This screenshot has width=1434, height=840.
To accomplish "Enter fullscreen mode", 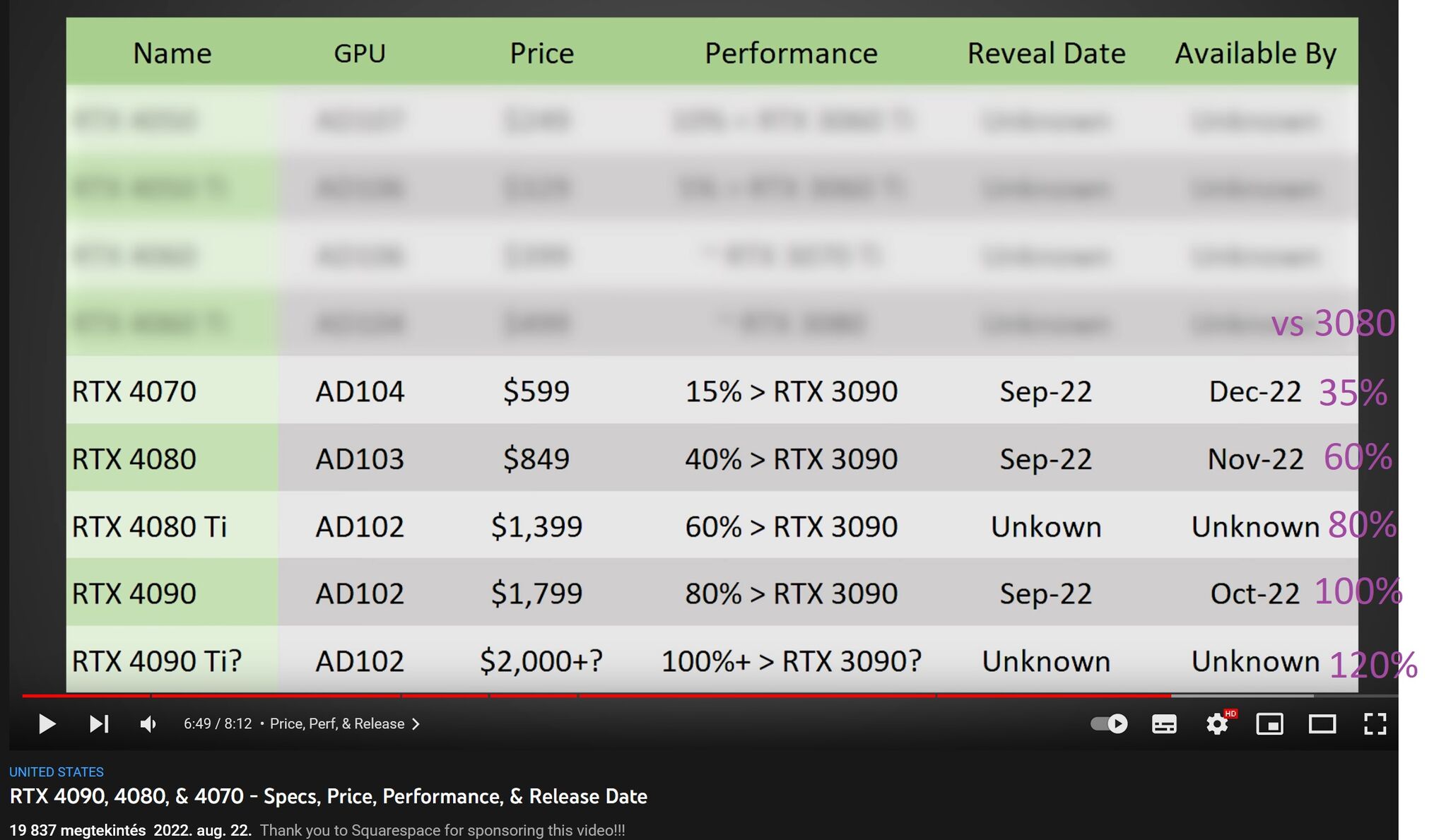I will point(1375,723).
